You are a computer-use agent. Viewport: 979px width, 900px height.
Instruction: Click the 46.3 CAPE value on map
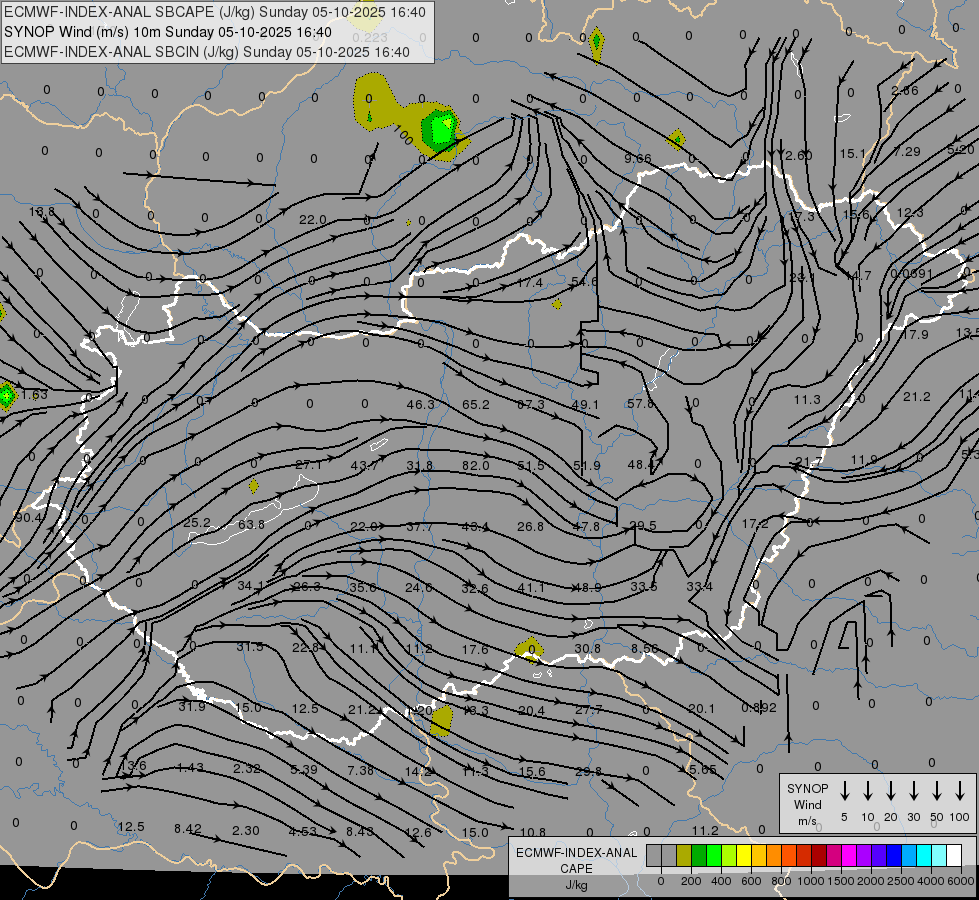pyautogui.click(x=420, y=405)
